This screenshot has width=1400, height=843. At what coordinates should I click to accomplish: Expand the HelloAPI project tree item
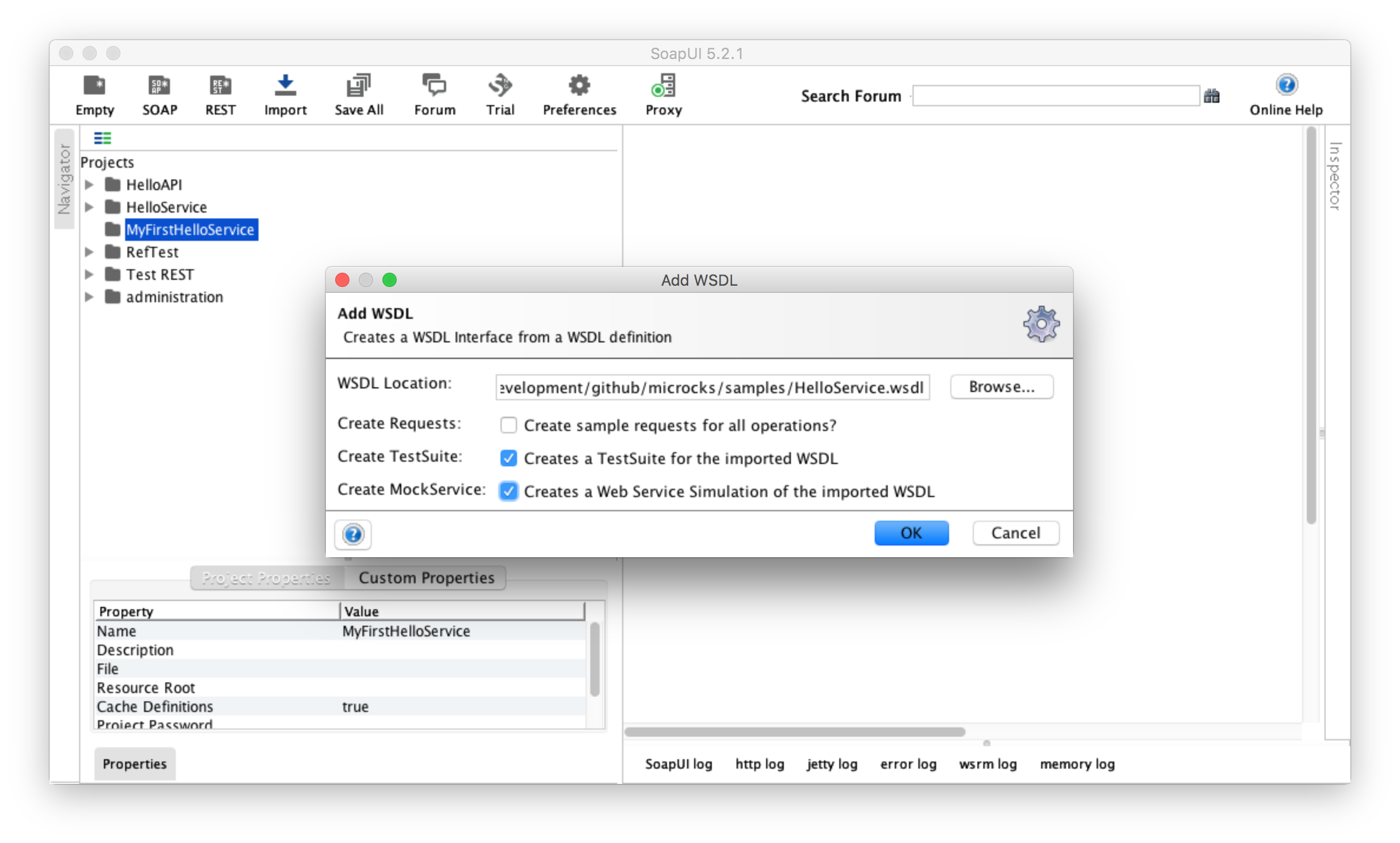(92, 184)
